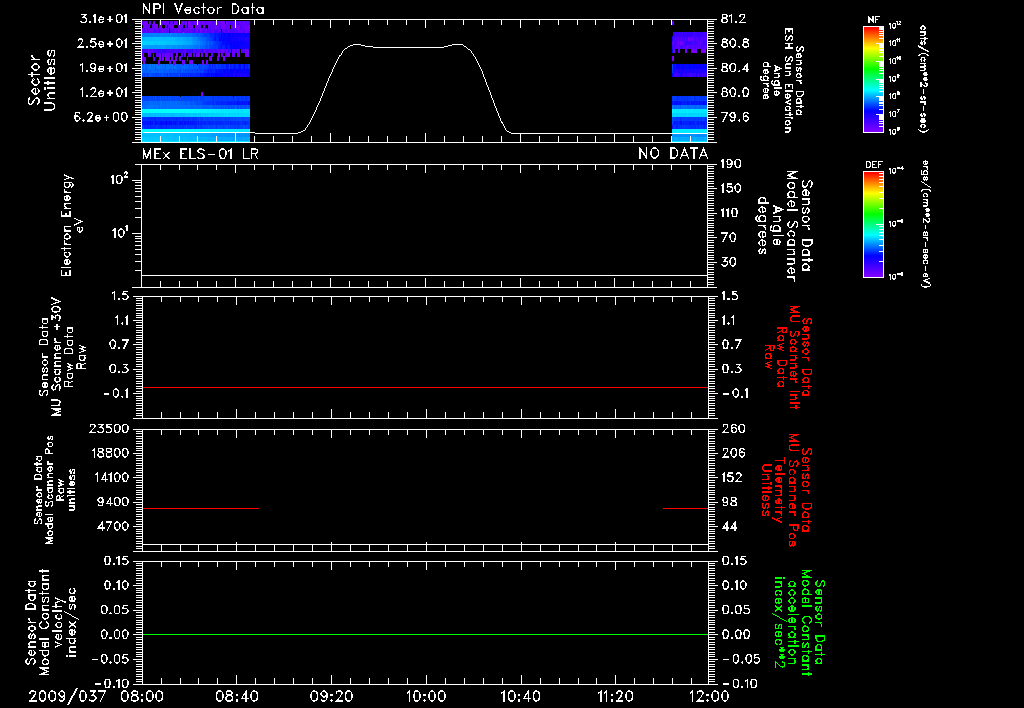Image resolution: width=1024 pixels, height=708 pixels.
Task: Click the NO DATA label
Action: pyautogui.click(x=673, y=153)
